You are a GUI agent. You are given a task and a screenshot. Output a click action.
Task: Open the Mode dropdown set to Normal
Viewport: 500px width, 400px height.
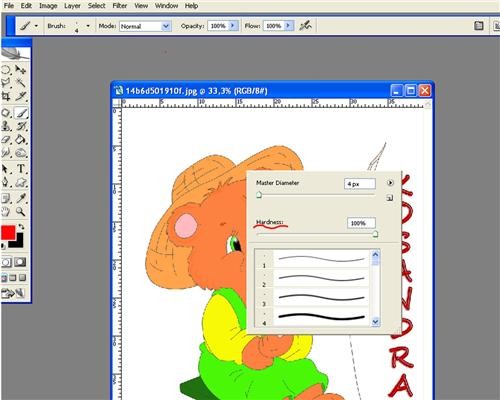click(x=145, y=26)
